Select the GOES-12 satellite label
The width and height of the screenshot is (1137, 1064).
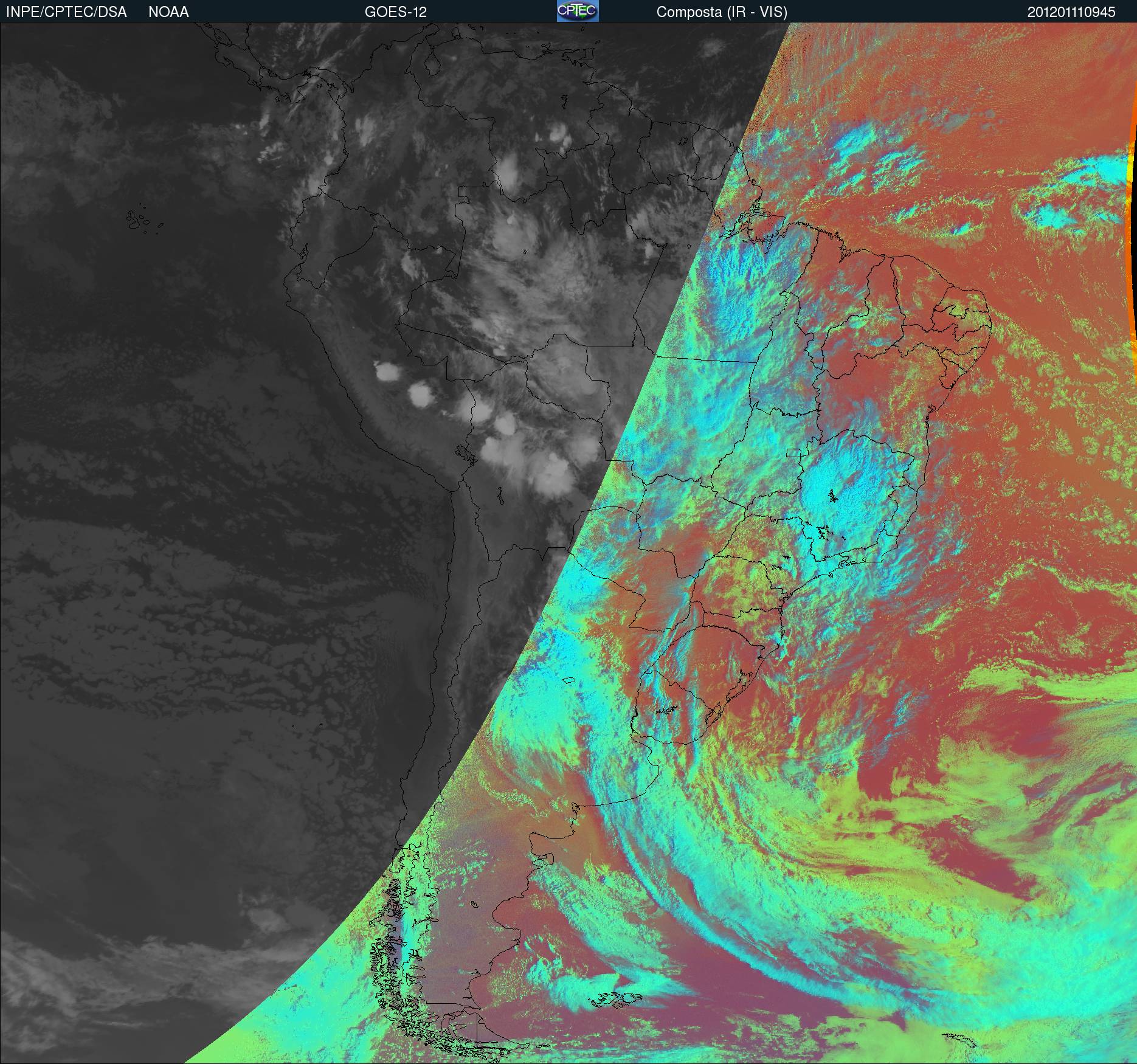coord(396,12)
